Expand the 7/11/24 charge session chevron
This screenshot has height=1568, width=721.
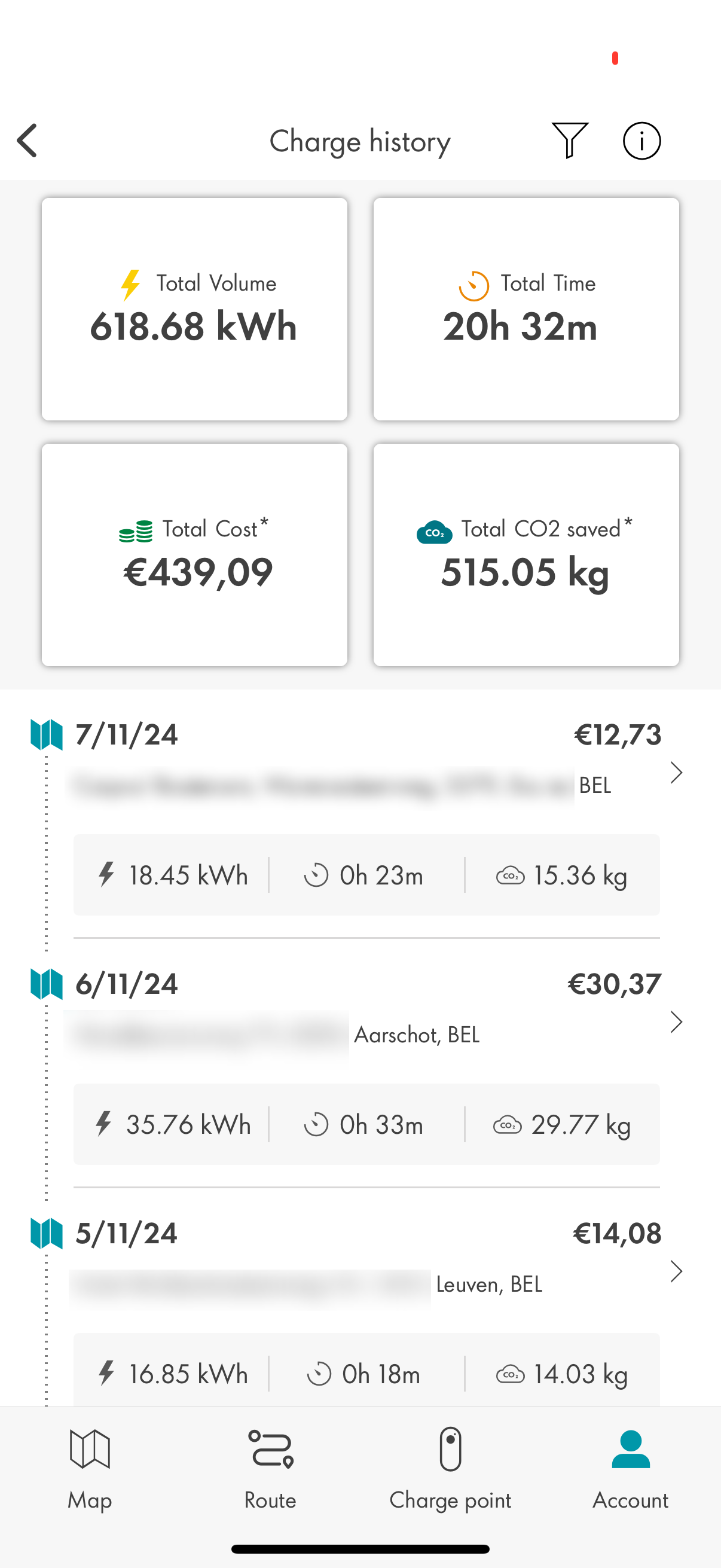676,773
